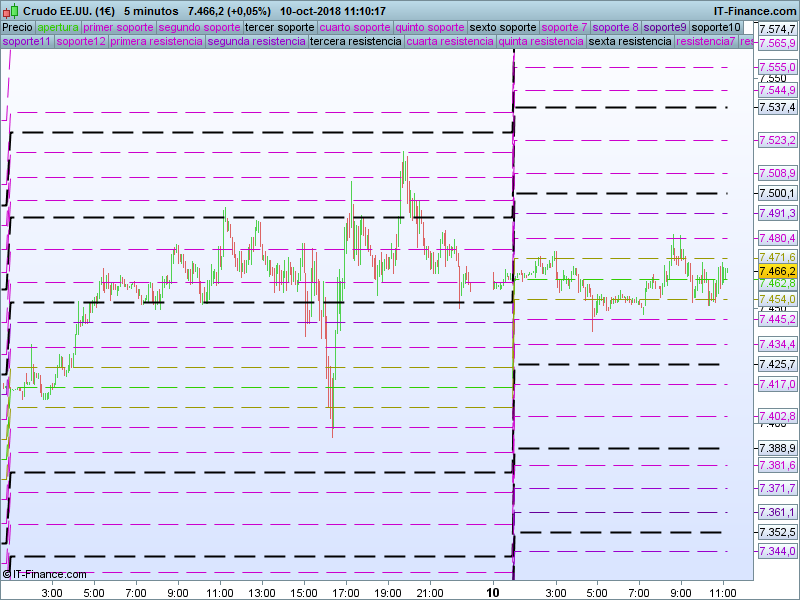Click the 'soporte10' legend label

click(x=716, y=27)
